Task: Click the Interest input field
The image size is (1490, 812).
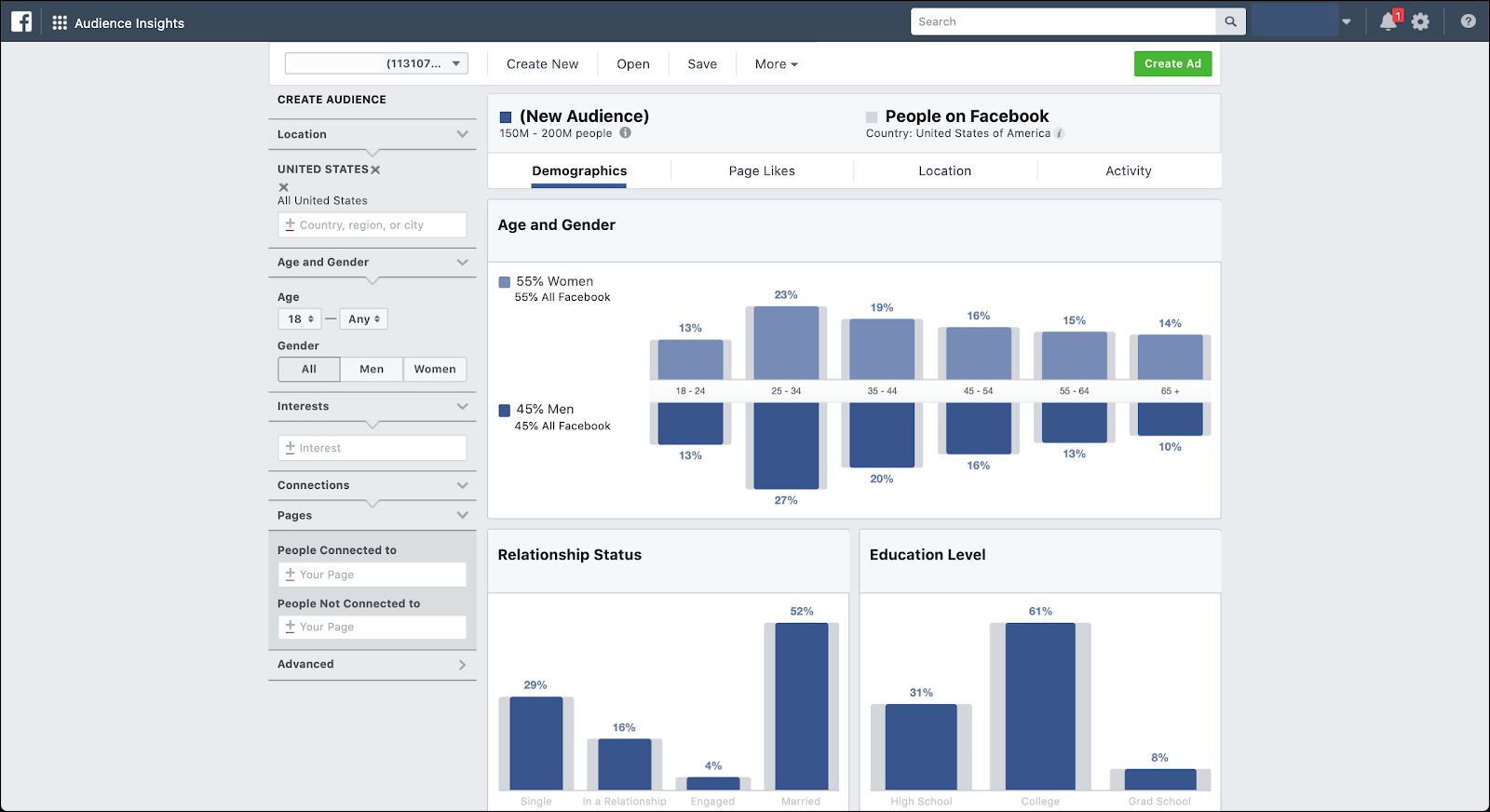Action: (372, 448)
